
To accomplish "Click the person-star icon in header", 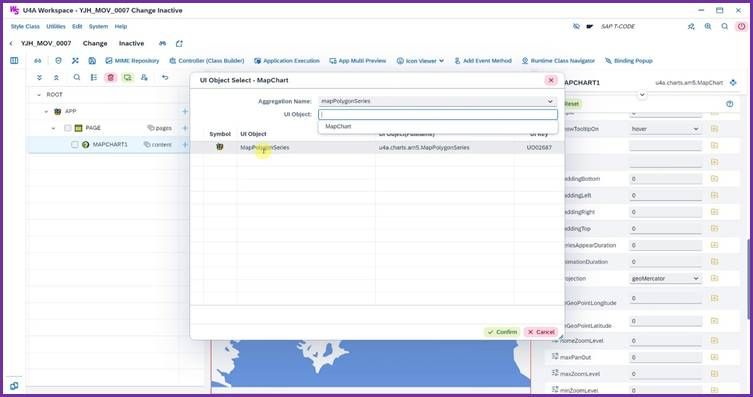I will tap(691, 26).
